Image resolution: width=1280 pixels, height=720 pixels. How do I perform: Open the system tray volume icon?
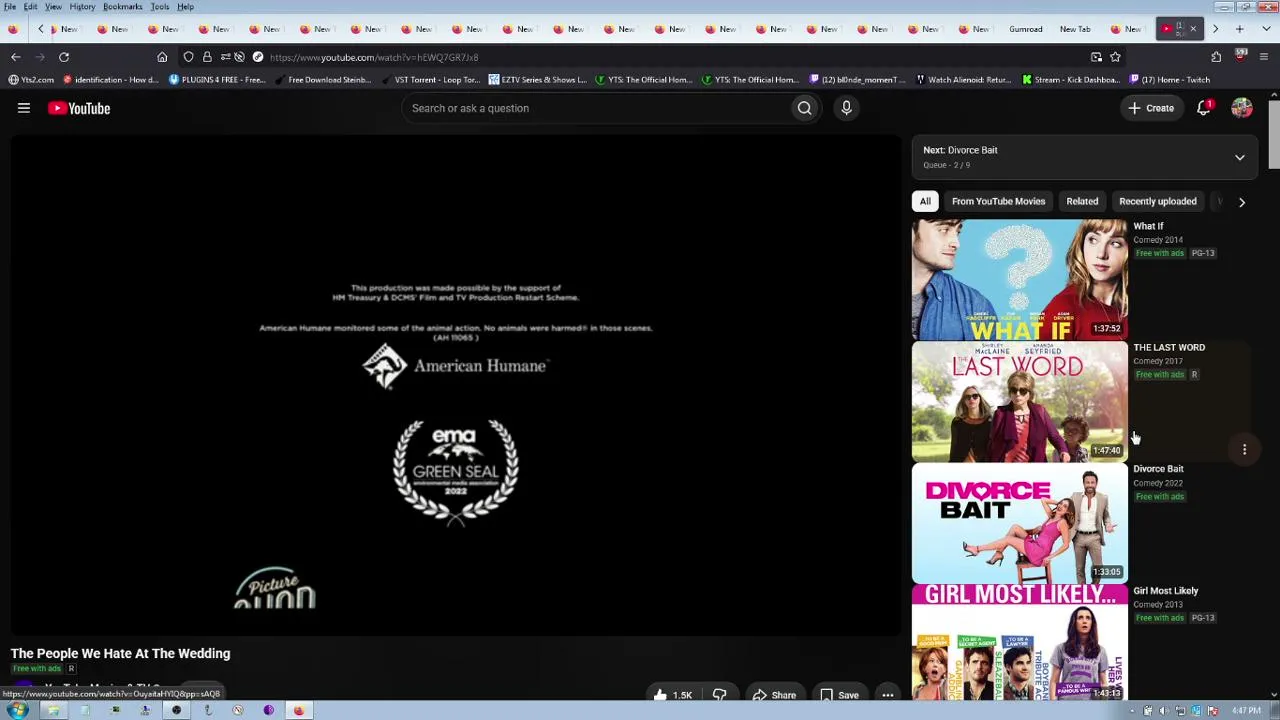click(1164, 711)
